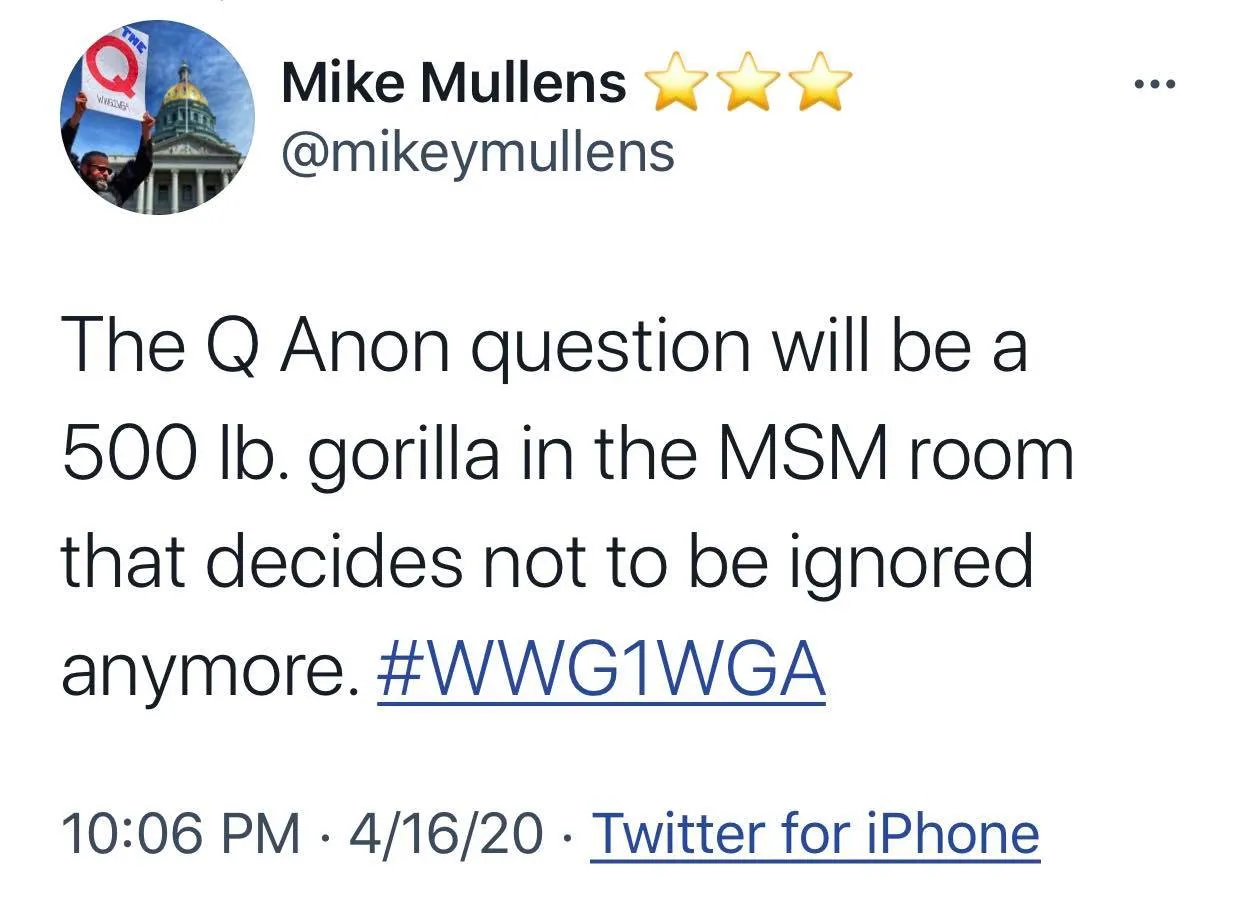Image resolution: width=1242 pixels, height=897 pixels.
Task: Open the @mikeymullens handle
Action: 478,153
